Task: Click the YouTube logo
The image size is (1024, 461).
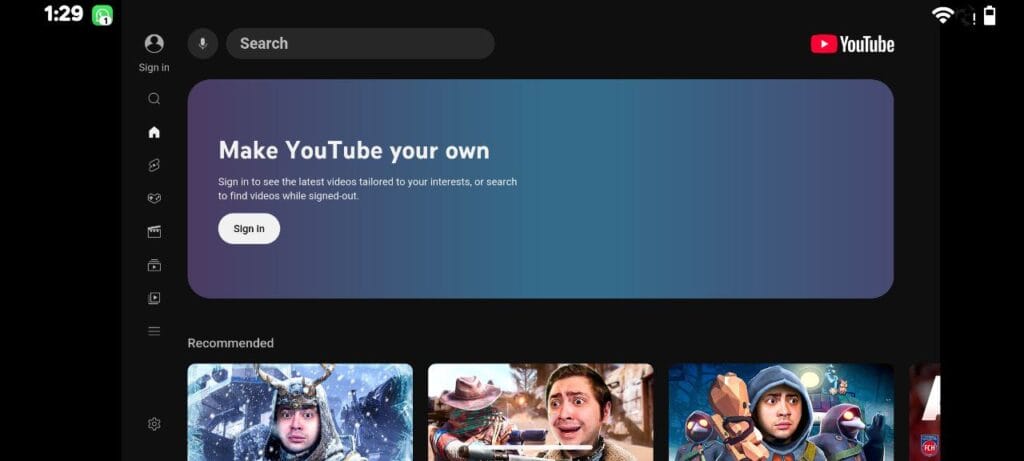Action: point(852,44)
